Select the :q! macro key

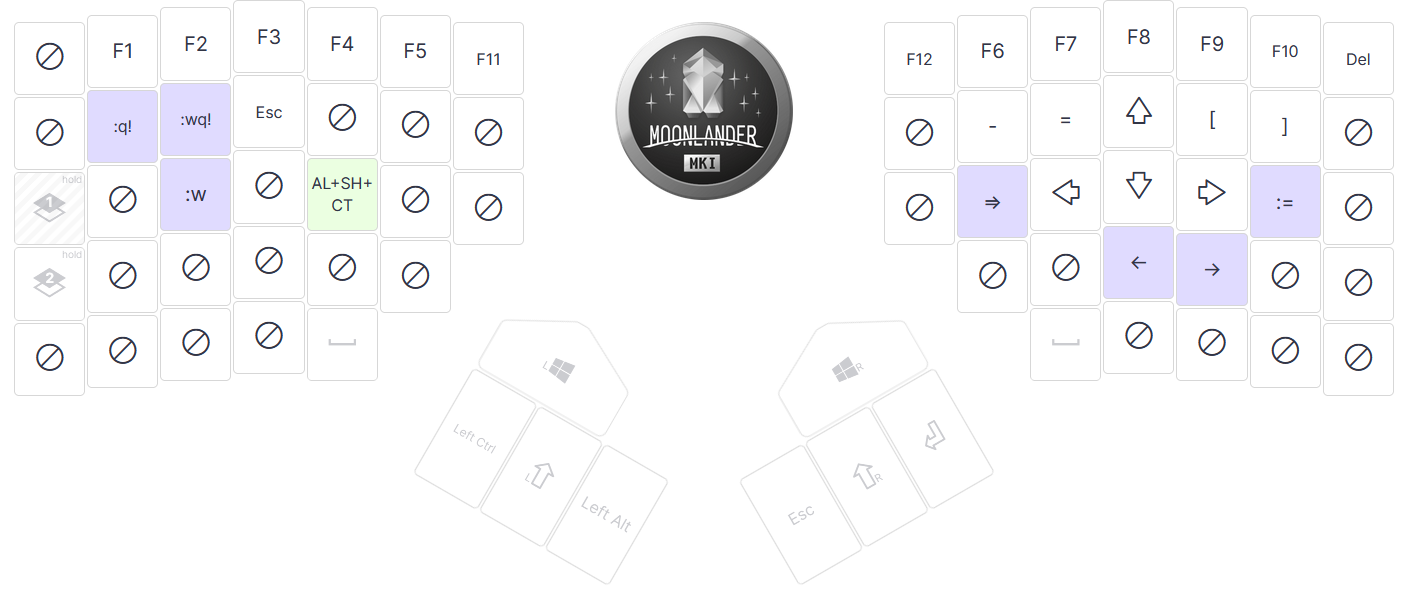pos(122,127)
